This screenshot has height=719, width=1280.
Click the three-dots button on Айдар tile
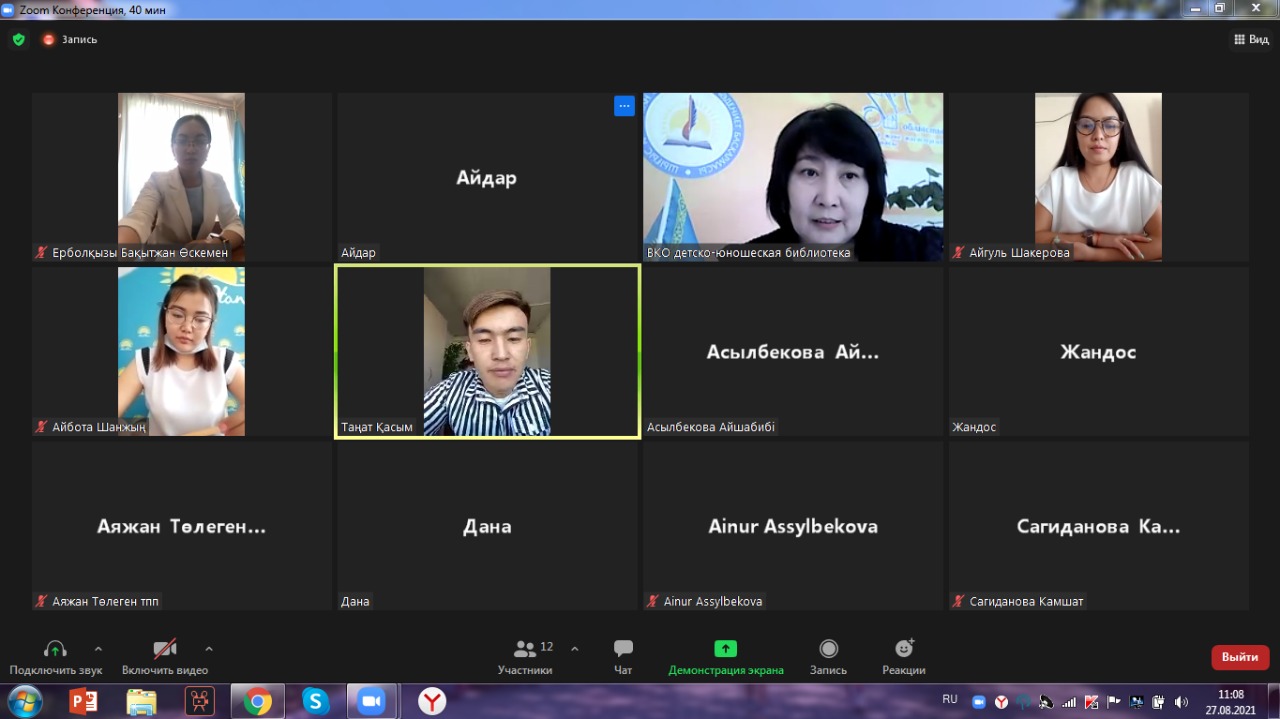[x=624, y=106]
